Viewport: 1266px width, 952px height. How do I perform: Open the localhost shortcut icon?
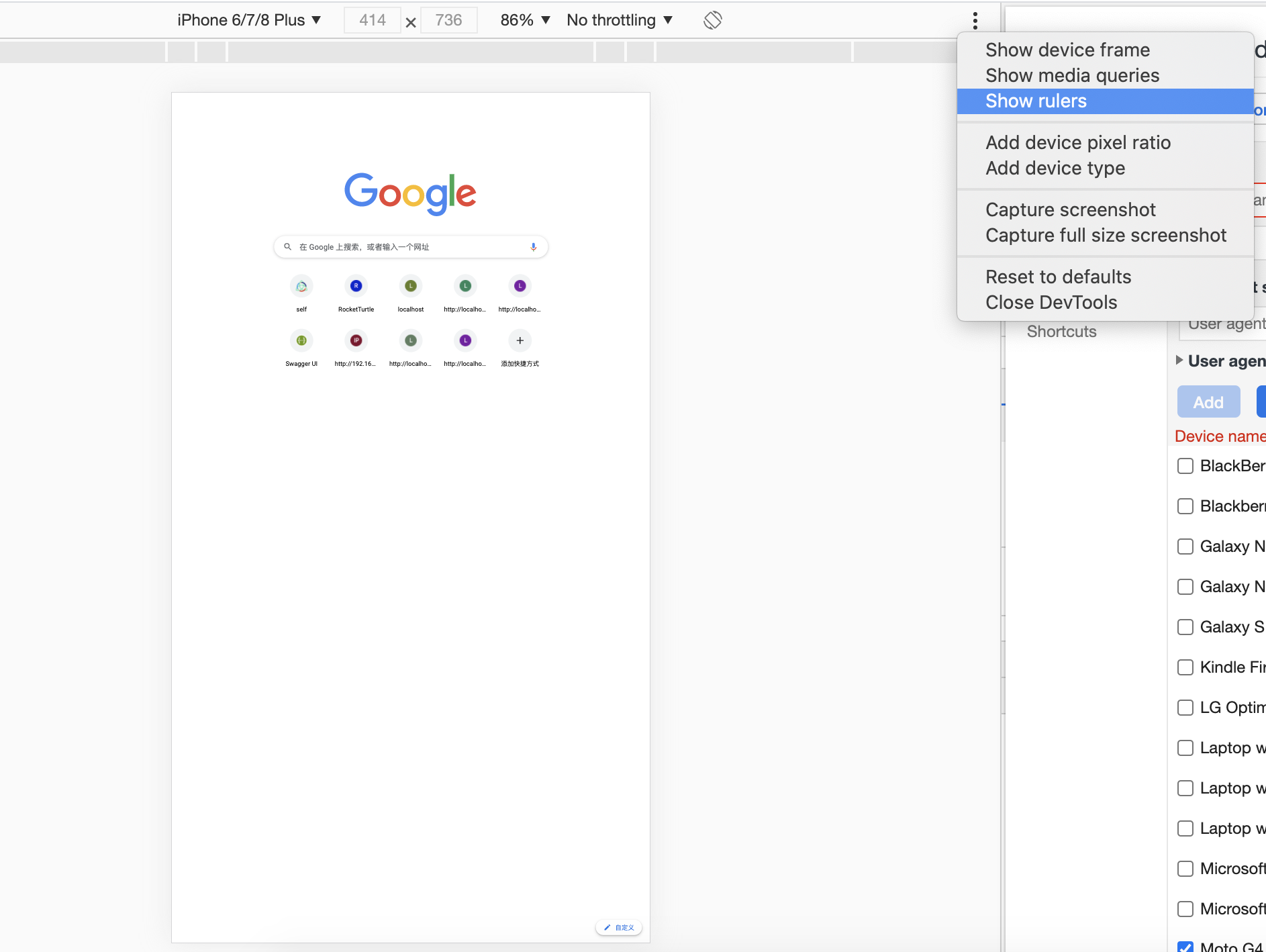(x=411, y=286)
